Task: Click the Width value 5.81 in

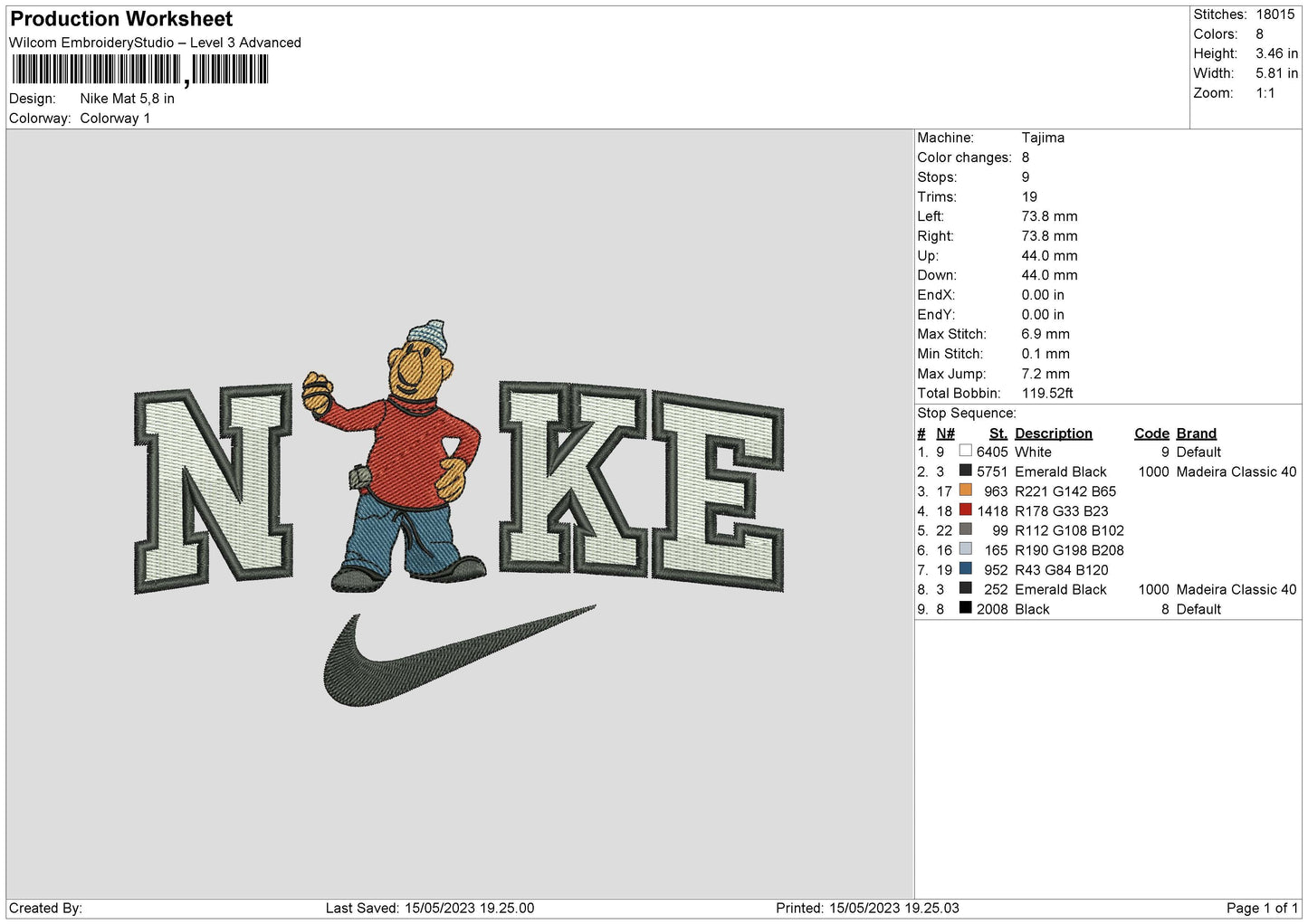Action: click(1276, 73)
